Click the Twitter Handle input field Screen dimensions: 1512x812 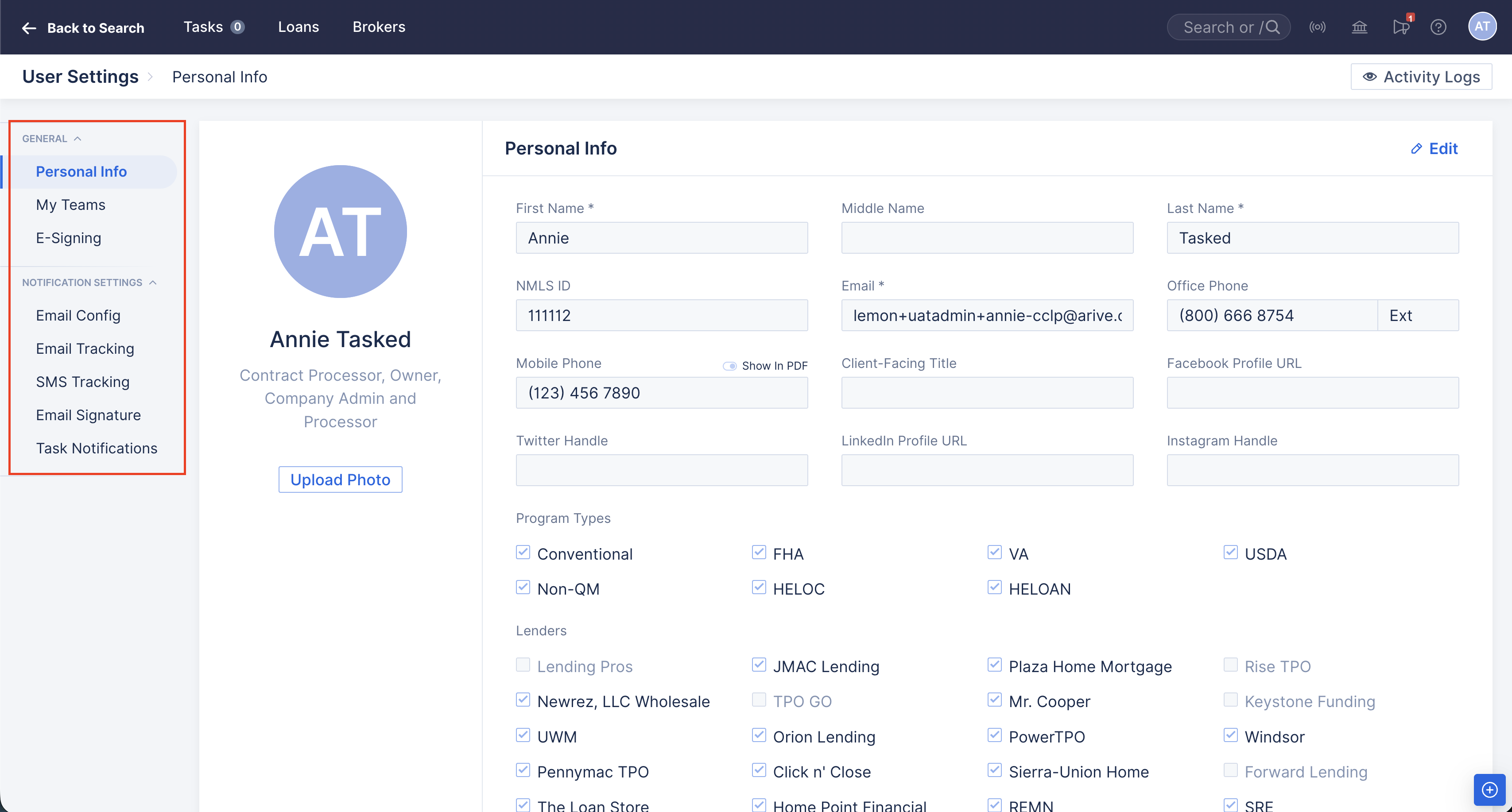[x=662, y=470]
